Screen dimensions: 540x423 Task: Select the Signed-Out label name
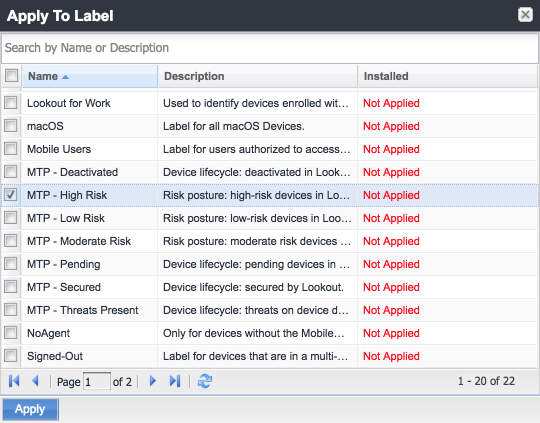(x=55, y=356)
